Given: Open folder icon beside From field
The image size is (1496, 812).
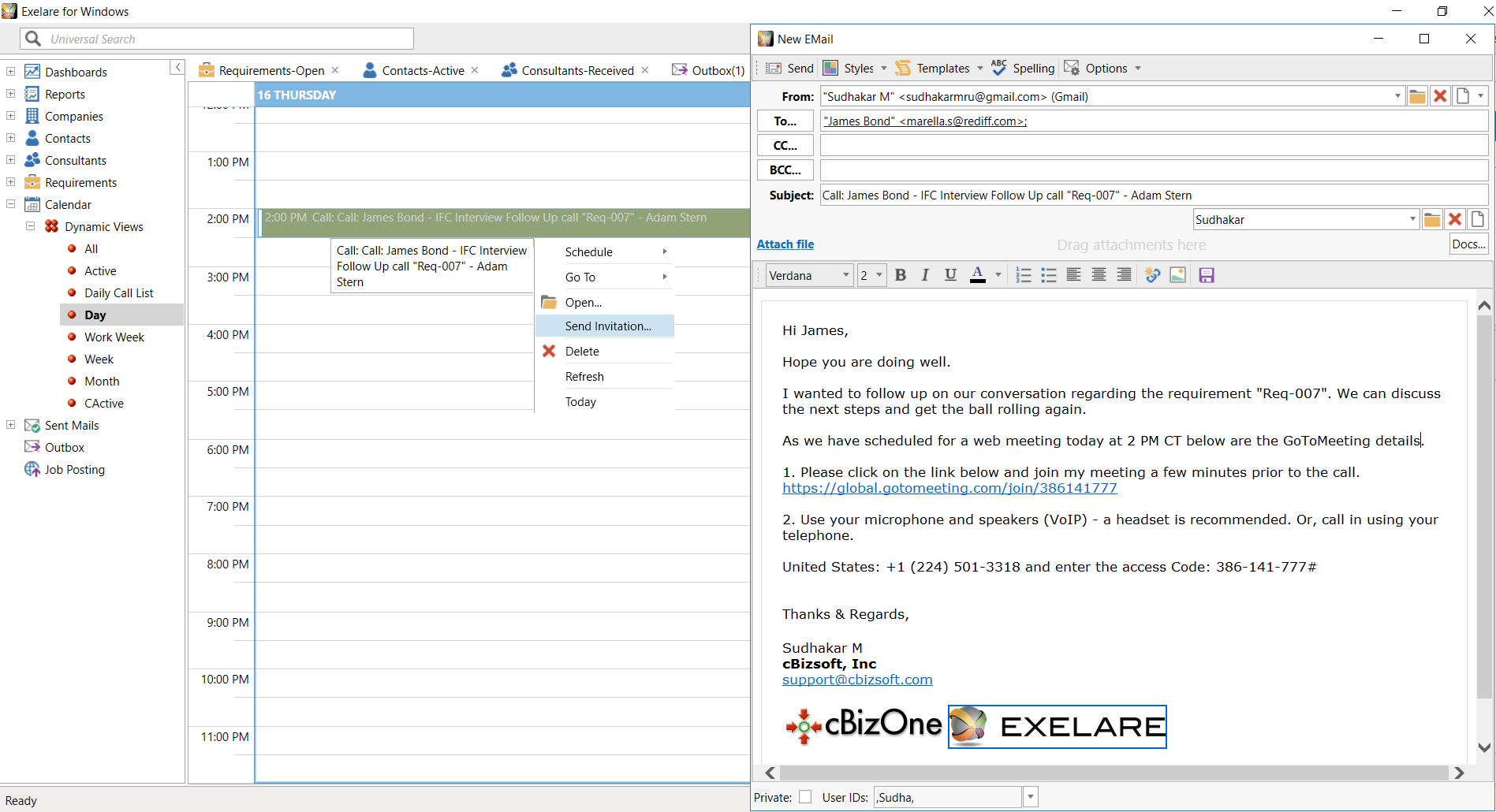Looking at the screenshot, I should (1417, 96).
